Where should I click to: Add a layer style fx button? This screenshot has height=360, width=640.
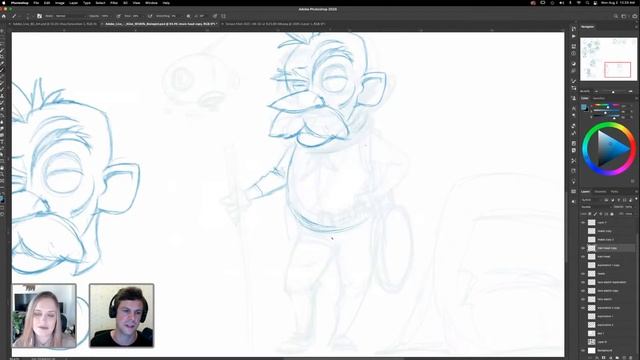click(x=597, y=358)
